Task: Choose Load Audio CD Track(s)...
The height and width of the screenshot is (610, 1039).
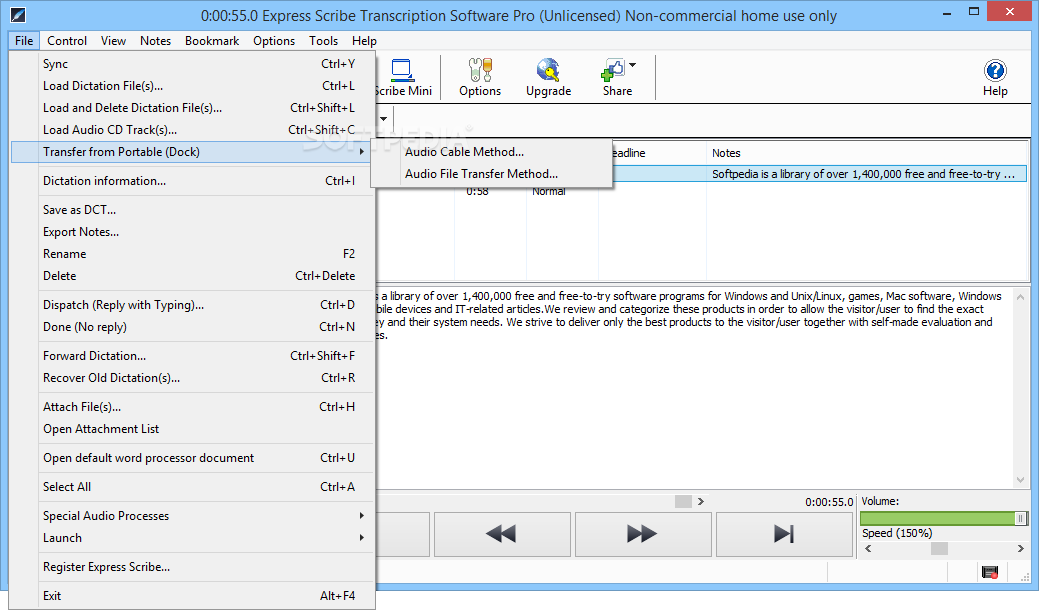Action: (x=193, y=130)
